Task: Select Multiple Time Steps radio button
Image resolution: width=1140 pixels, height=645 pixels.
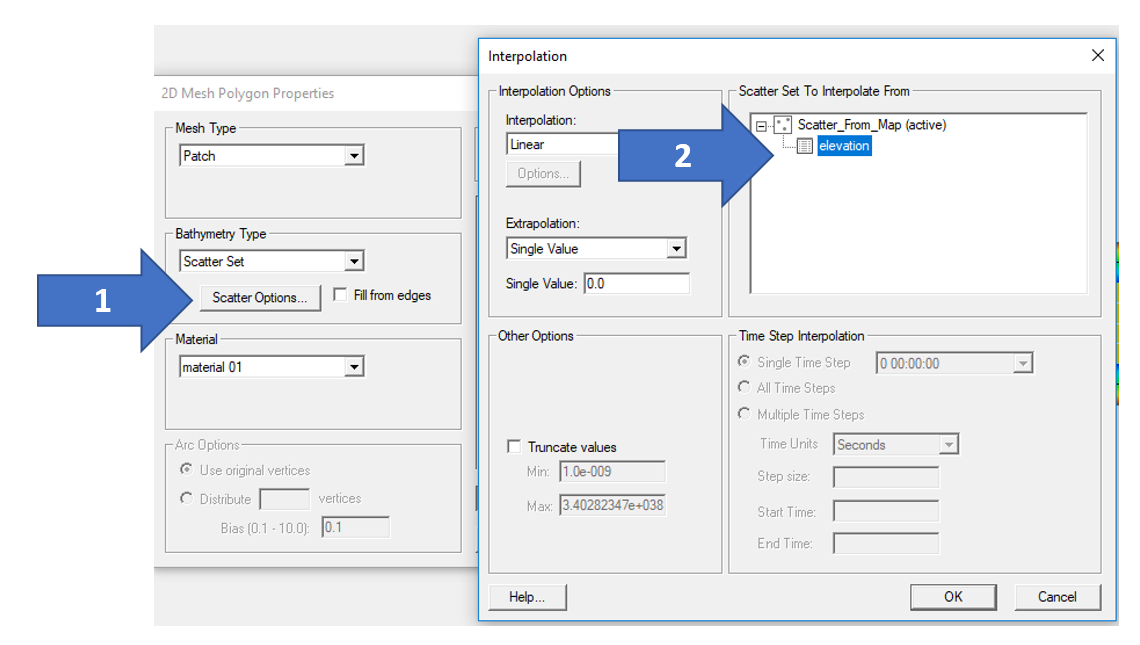Action: (744, 414)
